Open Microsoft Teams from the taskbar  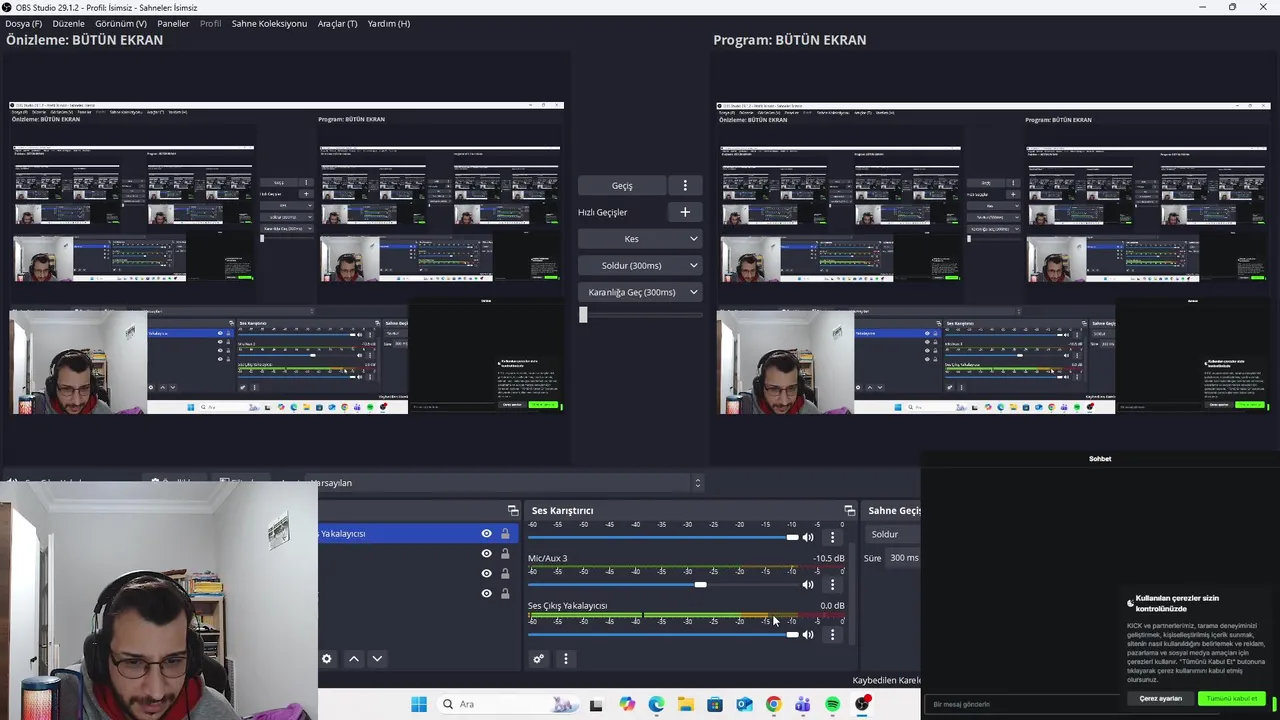(x=803, y=704)
